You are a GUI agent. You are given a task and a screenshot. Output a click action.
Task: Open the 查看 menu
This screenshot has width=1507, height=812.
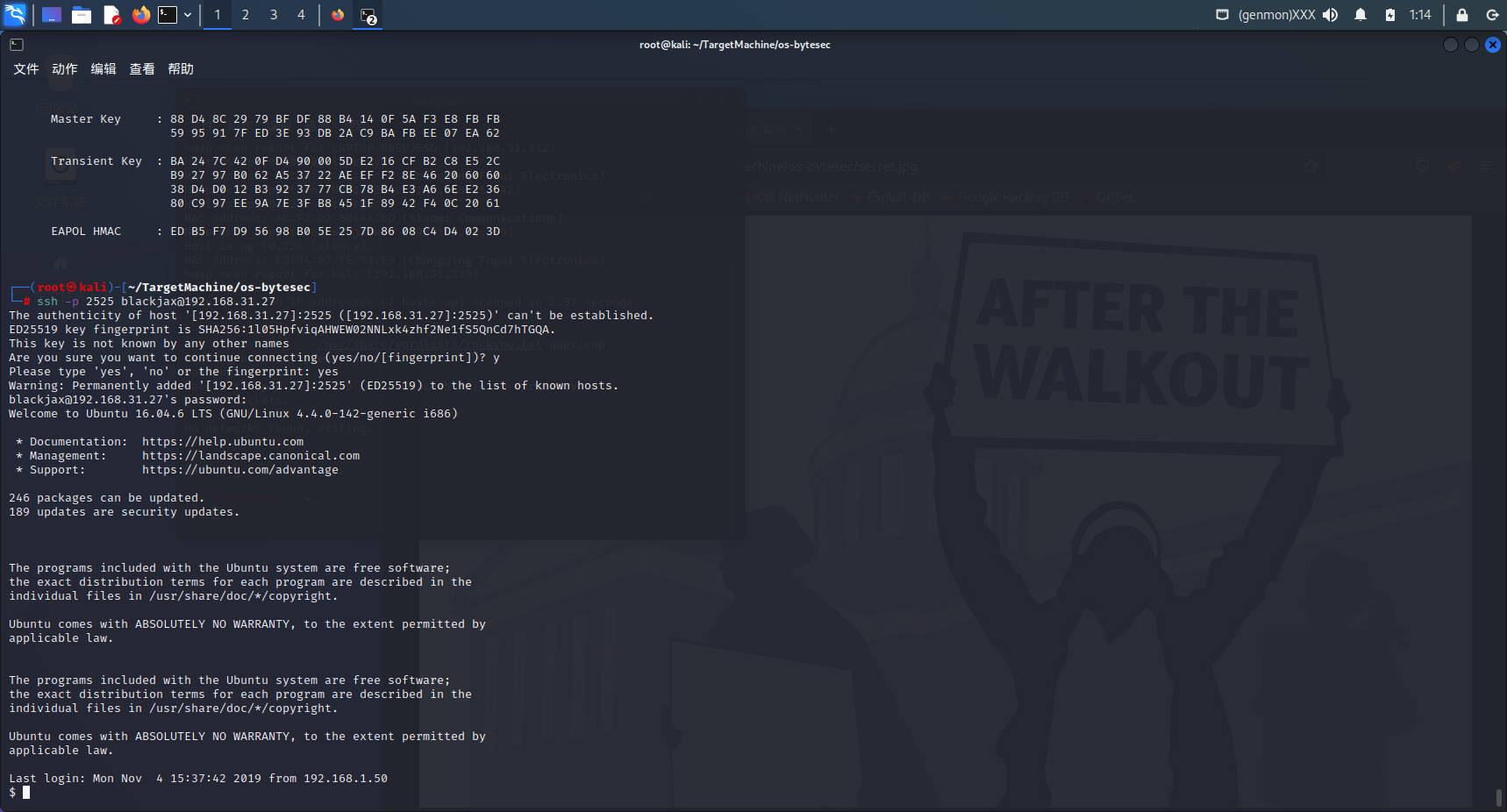click(x=142, y=69)
